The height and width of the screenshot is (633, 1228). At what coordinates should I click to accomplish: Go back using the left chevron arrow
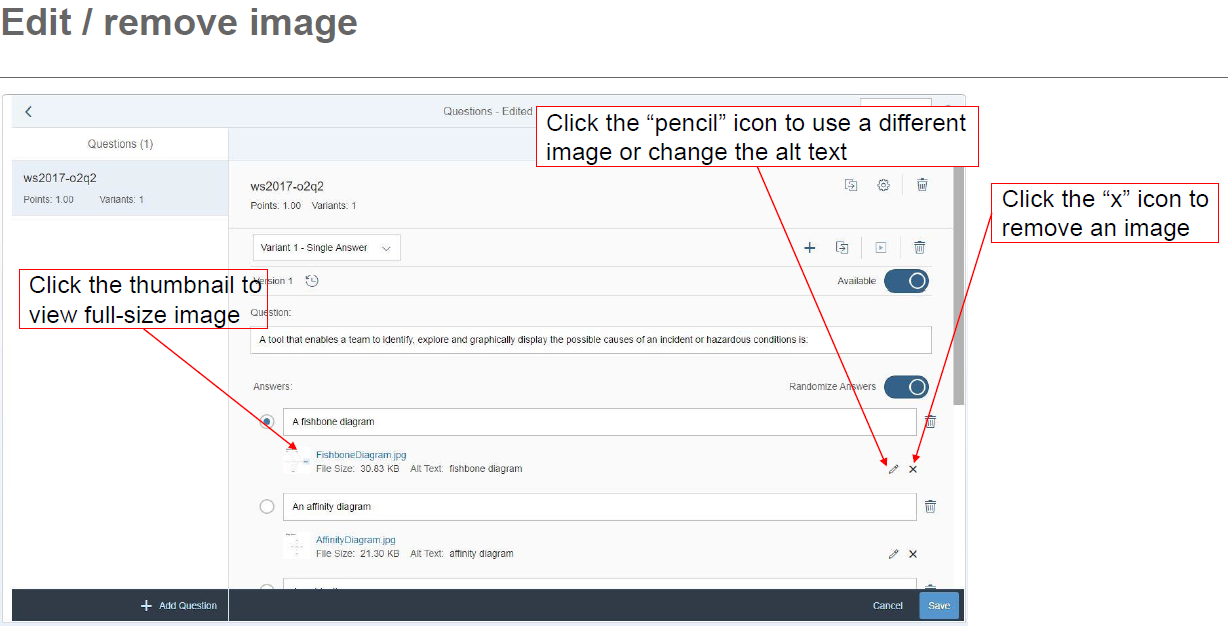click(x=28, y=112)
